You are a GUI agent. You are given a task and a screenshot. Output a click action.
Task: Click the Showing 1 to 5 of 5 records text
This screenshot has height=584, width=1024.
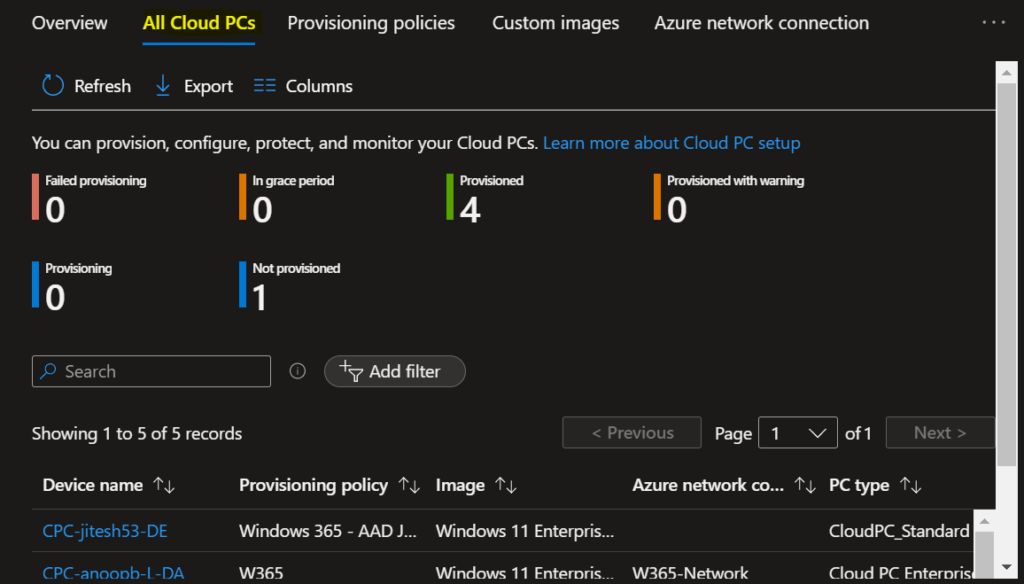[137, 433]
